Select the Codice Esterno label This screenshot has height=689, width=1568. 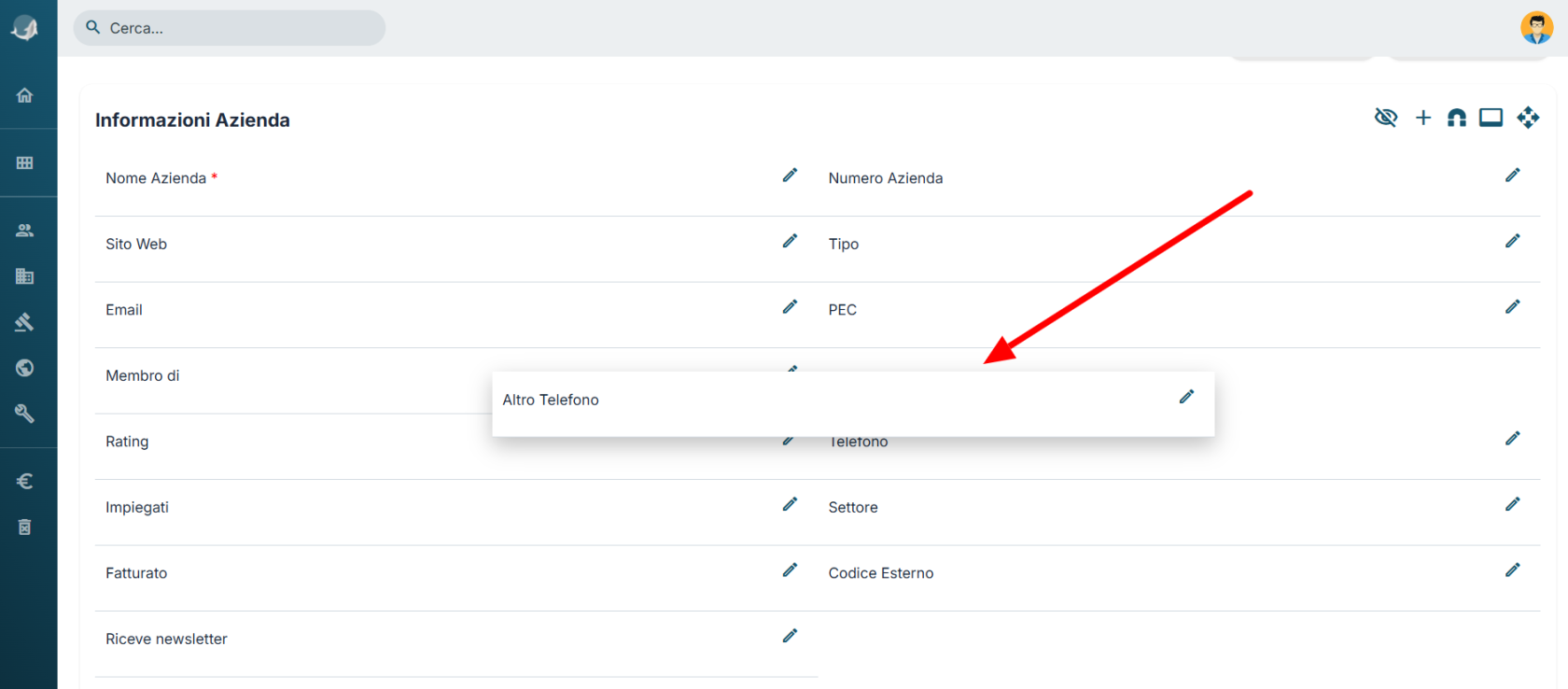pos(881,573)
